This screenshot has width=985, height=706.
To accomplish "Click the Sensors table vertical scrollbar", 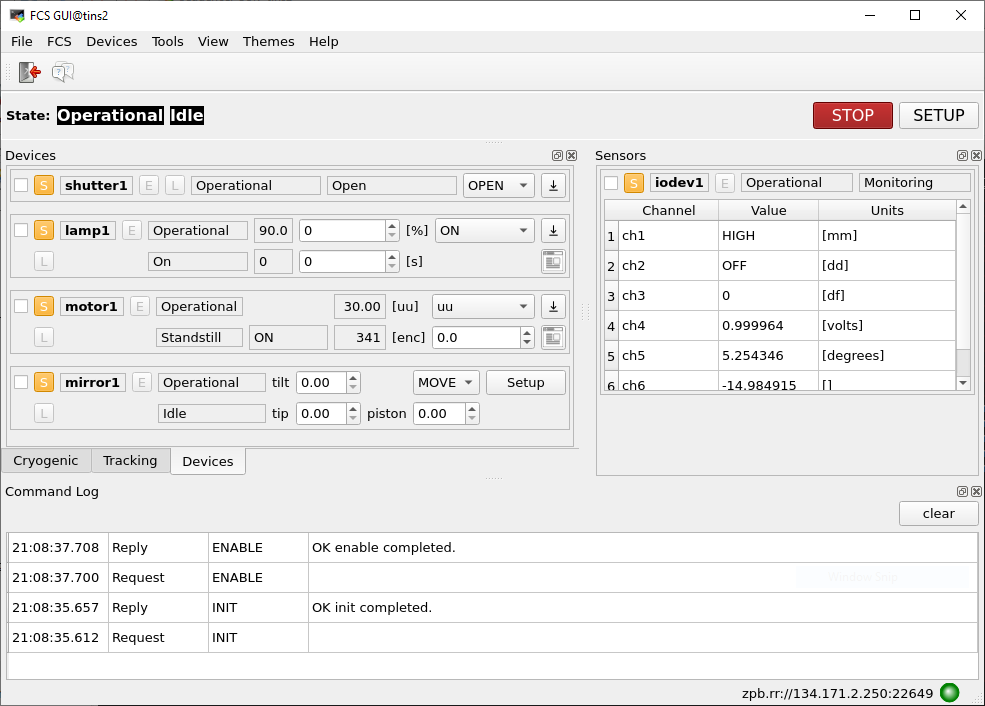I will click(963, 300).
